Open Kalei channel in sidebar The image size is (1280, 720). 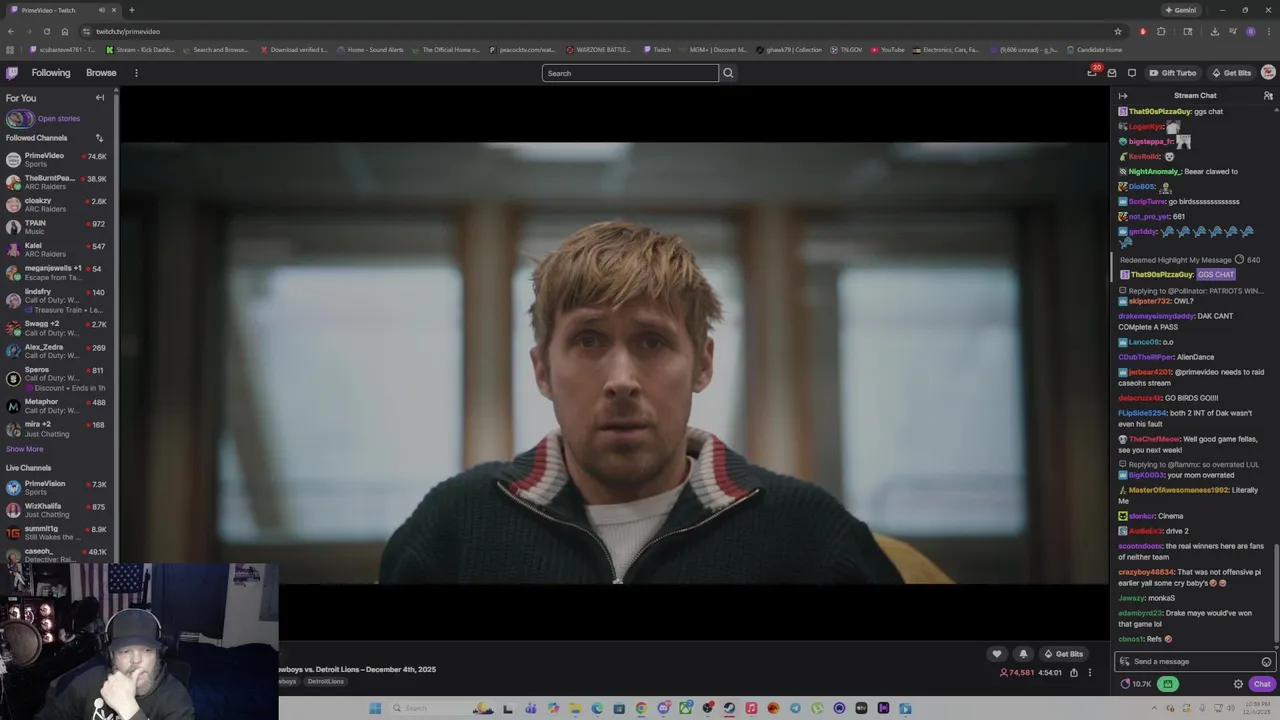coord(56,249)
